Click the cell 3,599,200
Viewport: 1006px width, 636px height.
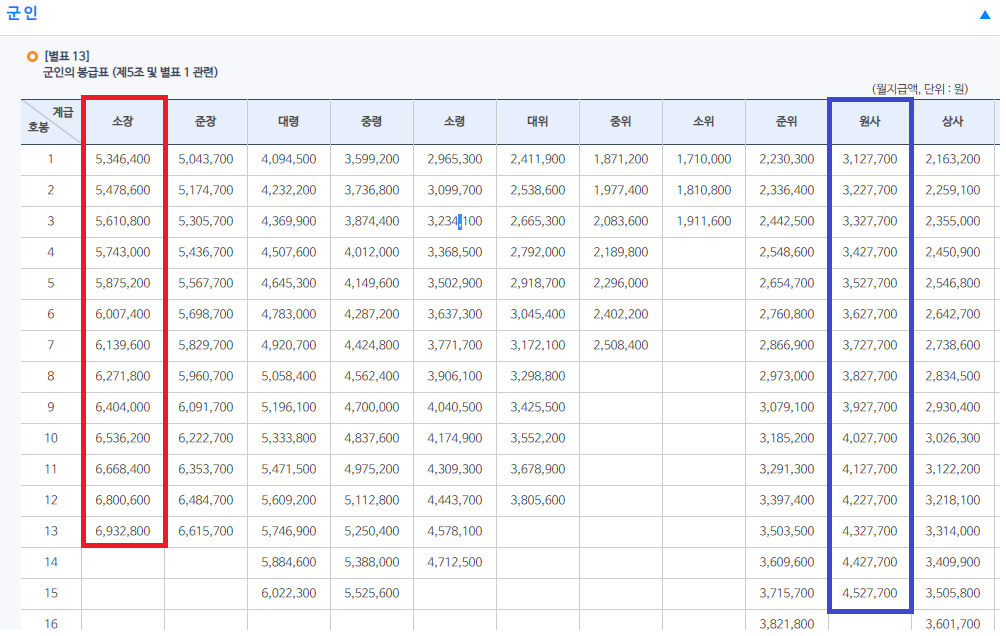(x=371, y=159)
